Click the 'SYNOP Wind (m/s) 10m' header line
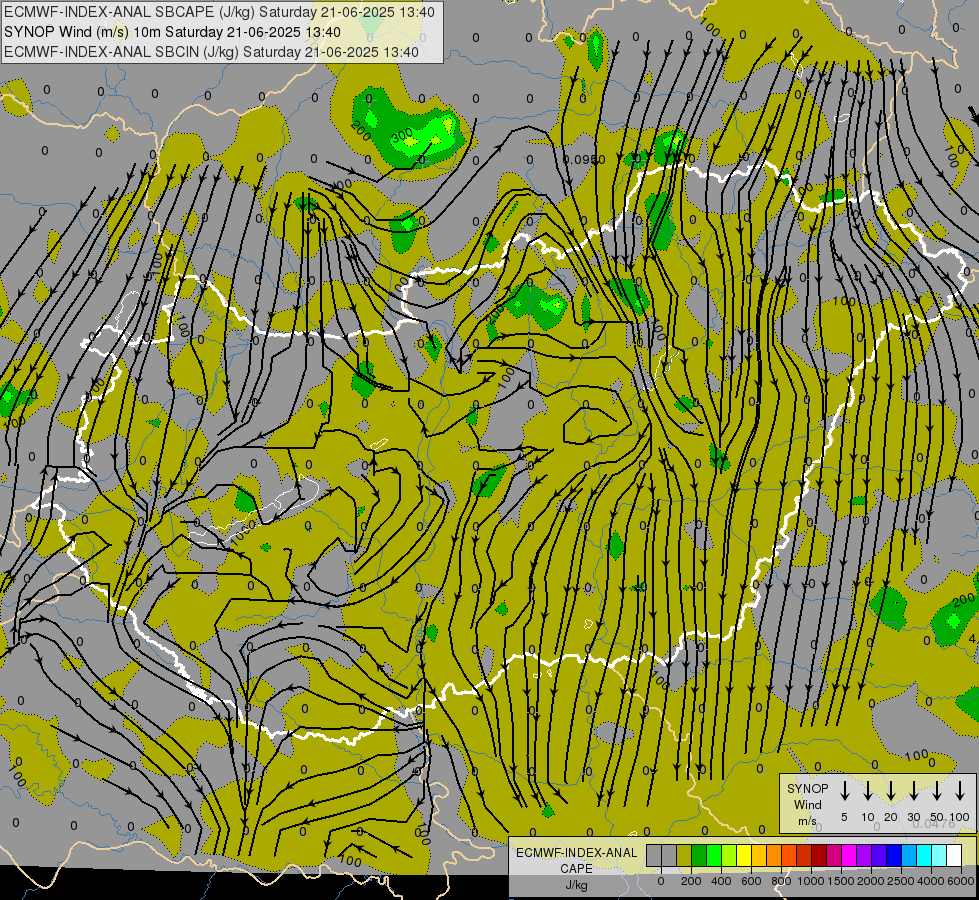979x900 pixels. (x=172, y=32)
